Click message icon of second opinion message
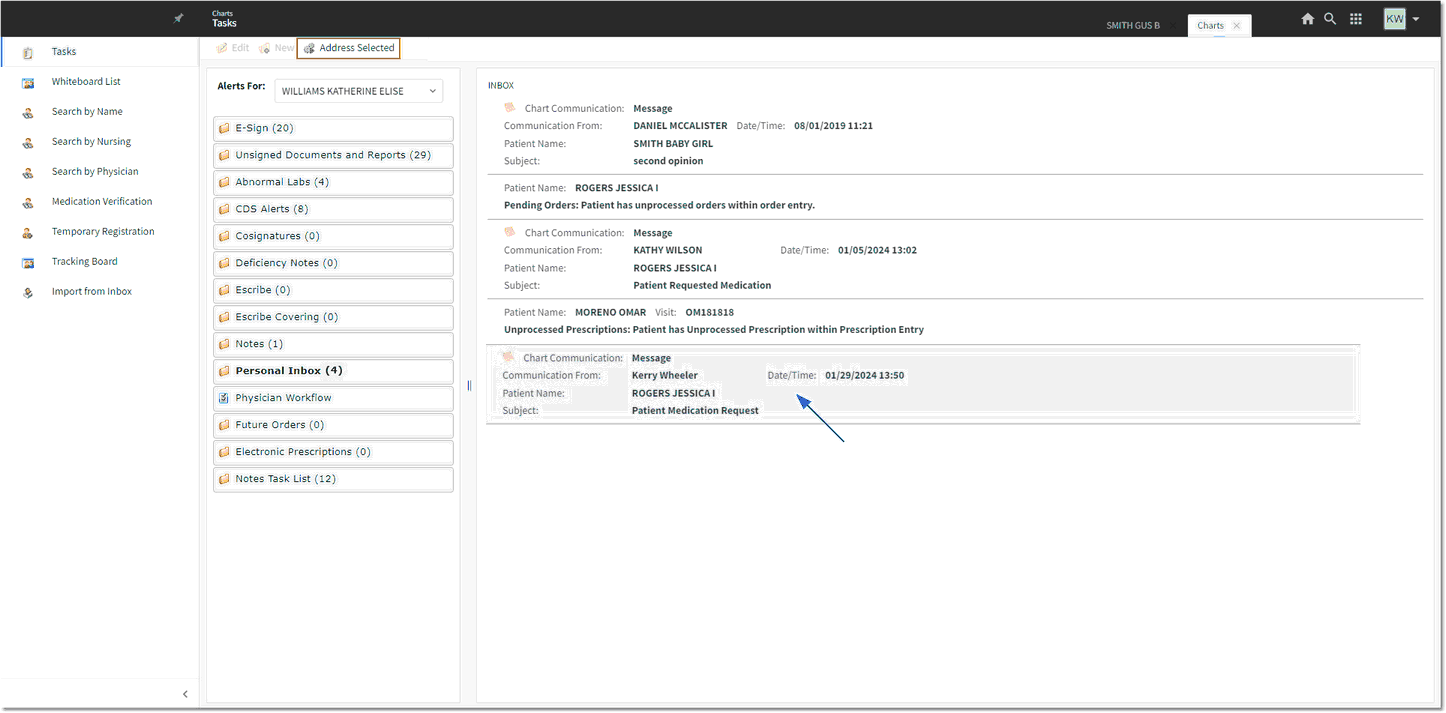Screen dimensions: 1446x713 [510, 107]
